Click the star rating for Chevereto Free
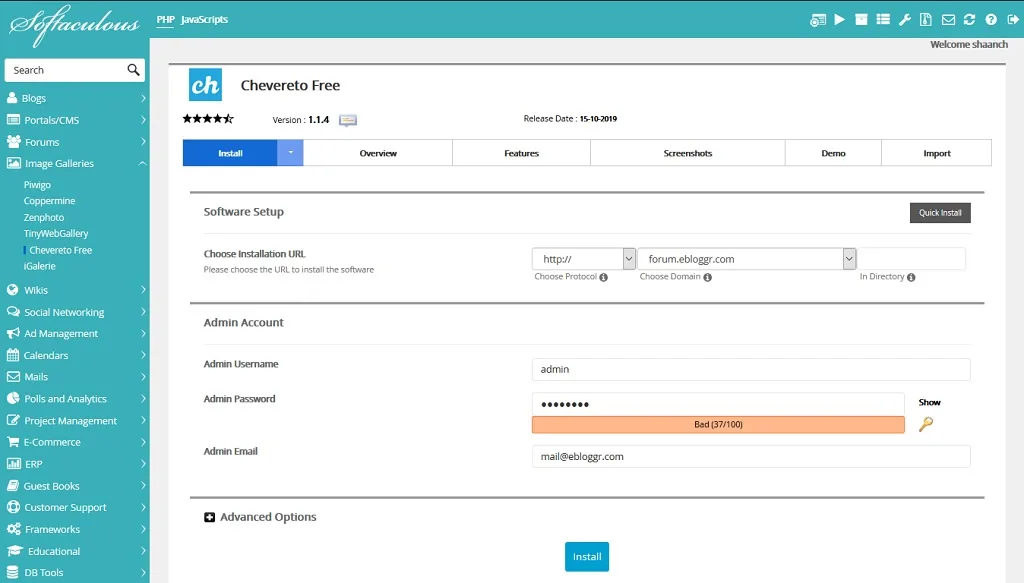Image resolution: width=1024 pixels, height=583 pixels. click(x=208, y=119)
